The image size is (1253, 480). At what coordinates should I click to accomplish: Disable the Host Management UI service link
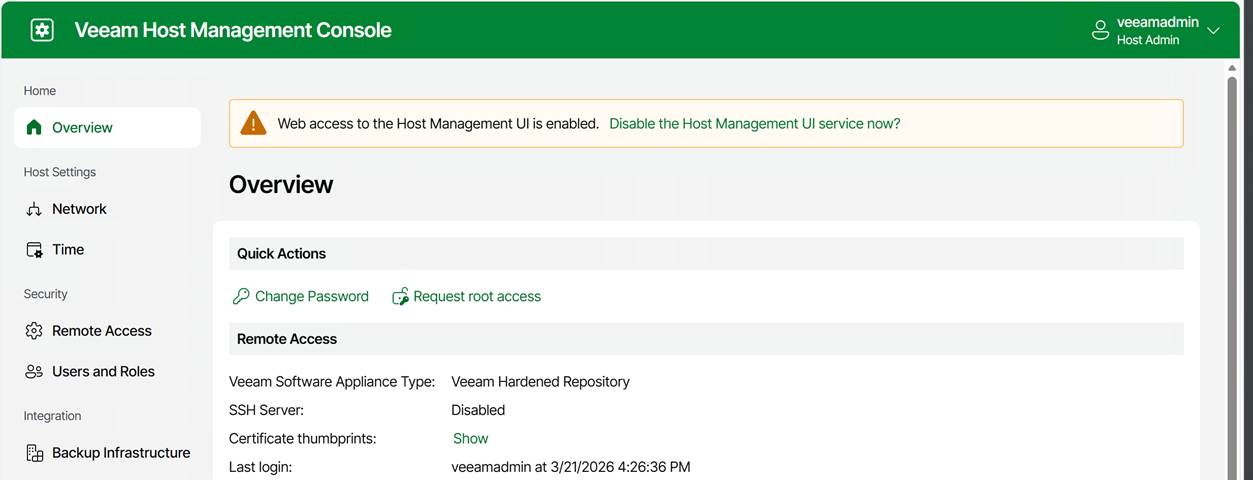point(754,124)
